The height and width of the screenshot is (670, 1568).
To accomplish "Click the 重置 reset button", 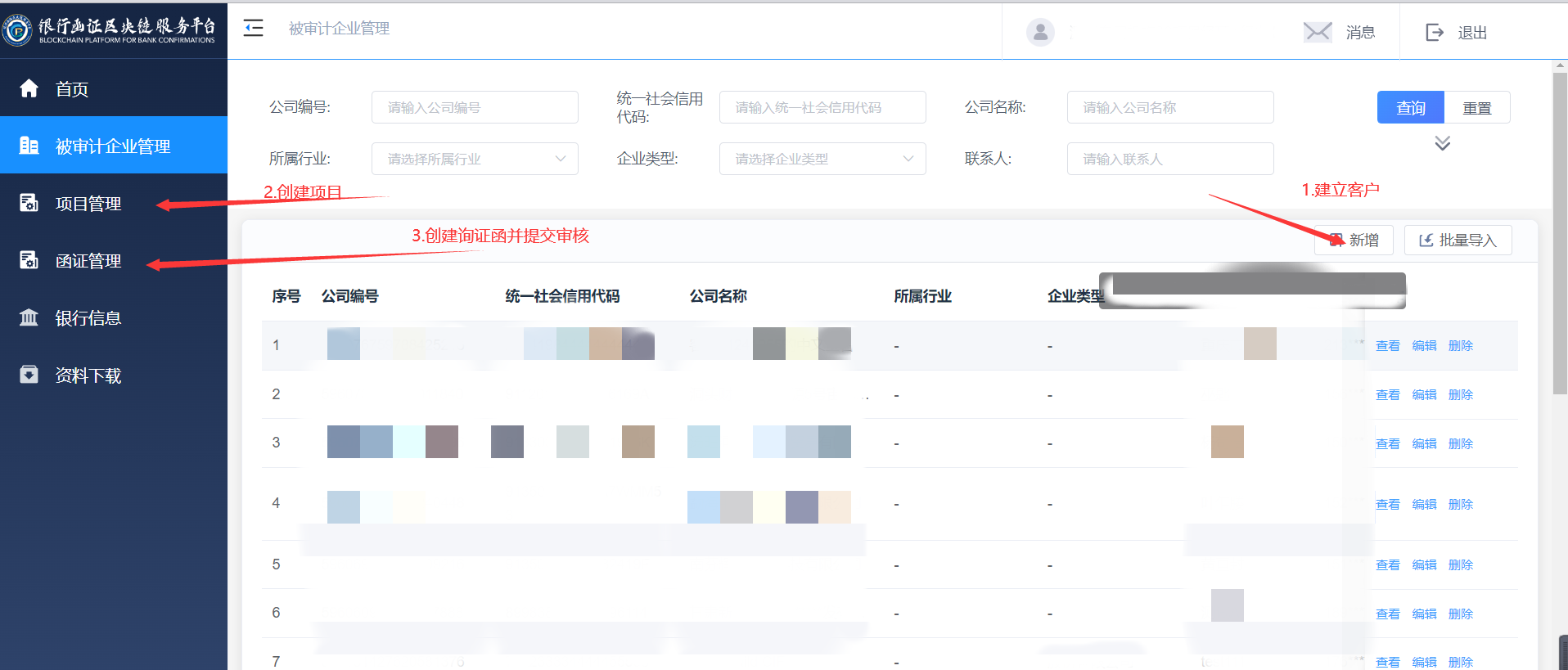I will coord(1476,107).
